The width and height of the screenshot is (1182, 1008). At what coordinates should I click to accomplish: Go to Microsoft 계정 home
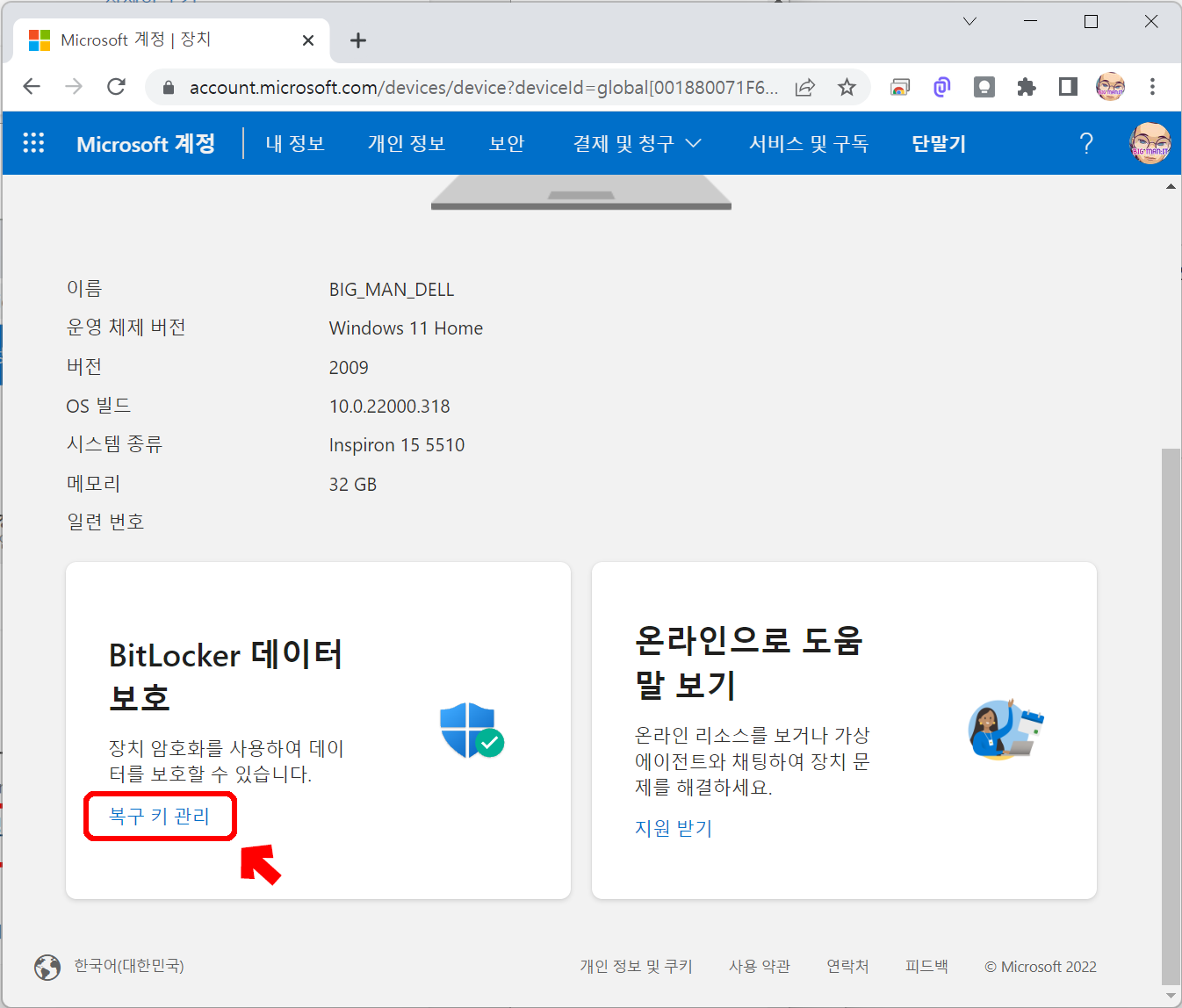146,143
